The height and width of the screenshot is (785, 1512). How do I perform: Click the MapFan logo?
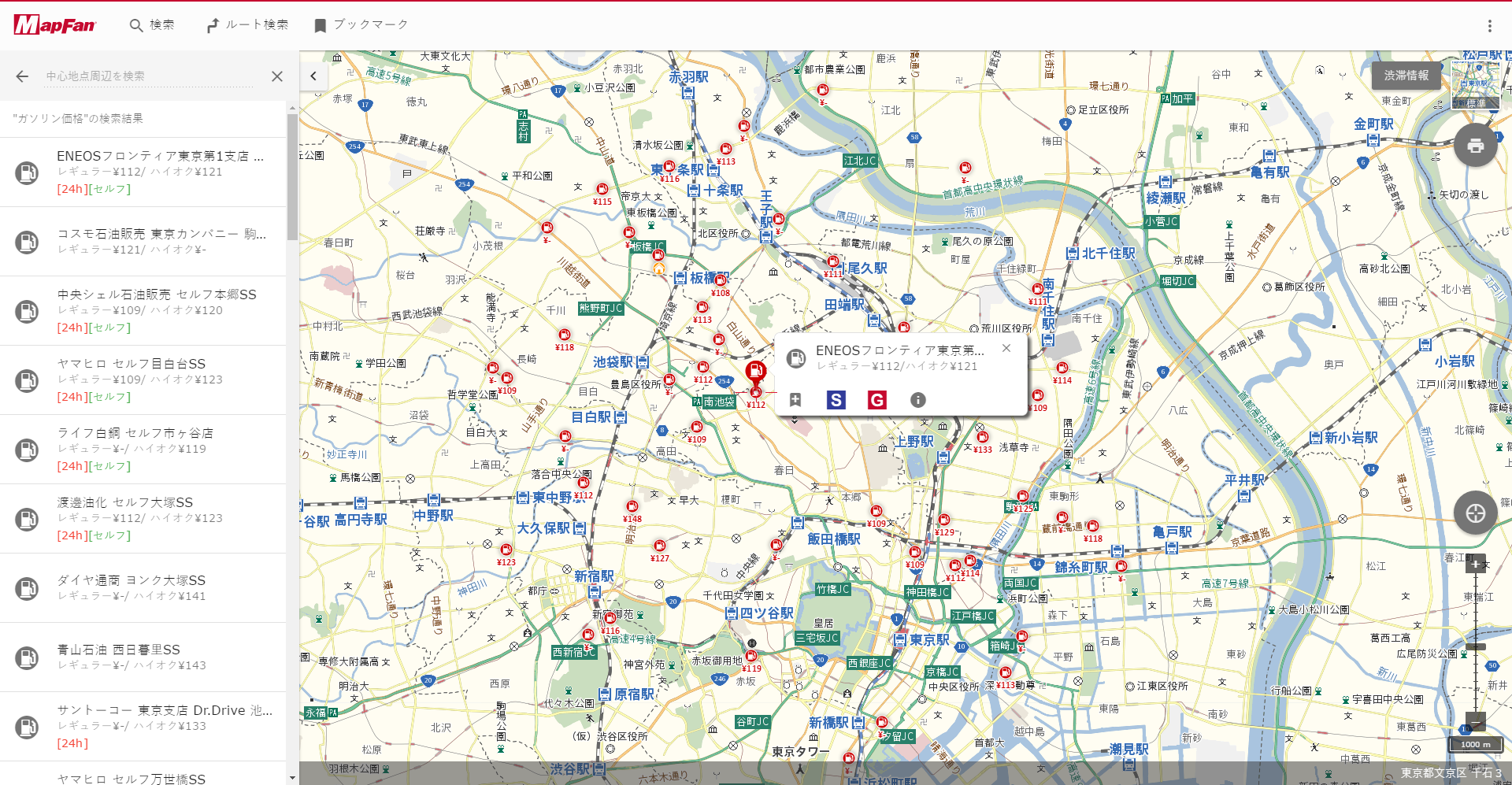pos(54,25)
